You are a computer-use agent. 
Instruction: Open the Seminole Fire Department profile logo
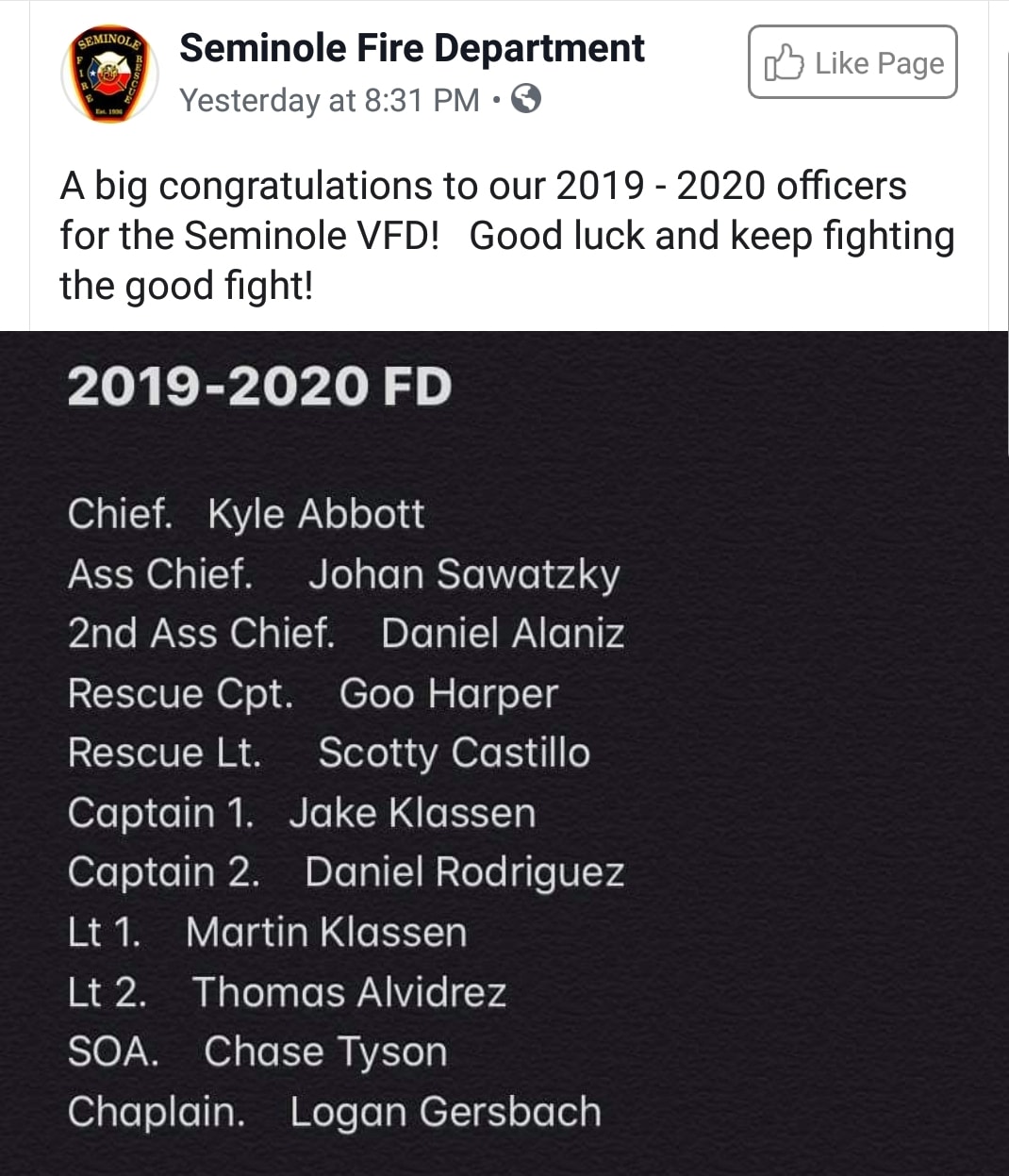(x=109, y=75)
